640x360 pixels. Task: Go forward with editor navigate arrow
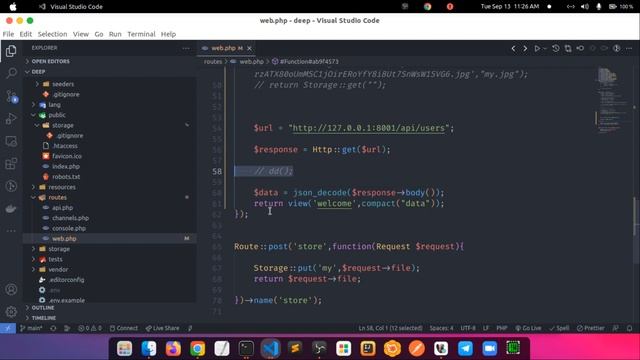525,49
